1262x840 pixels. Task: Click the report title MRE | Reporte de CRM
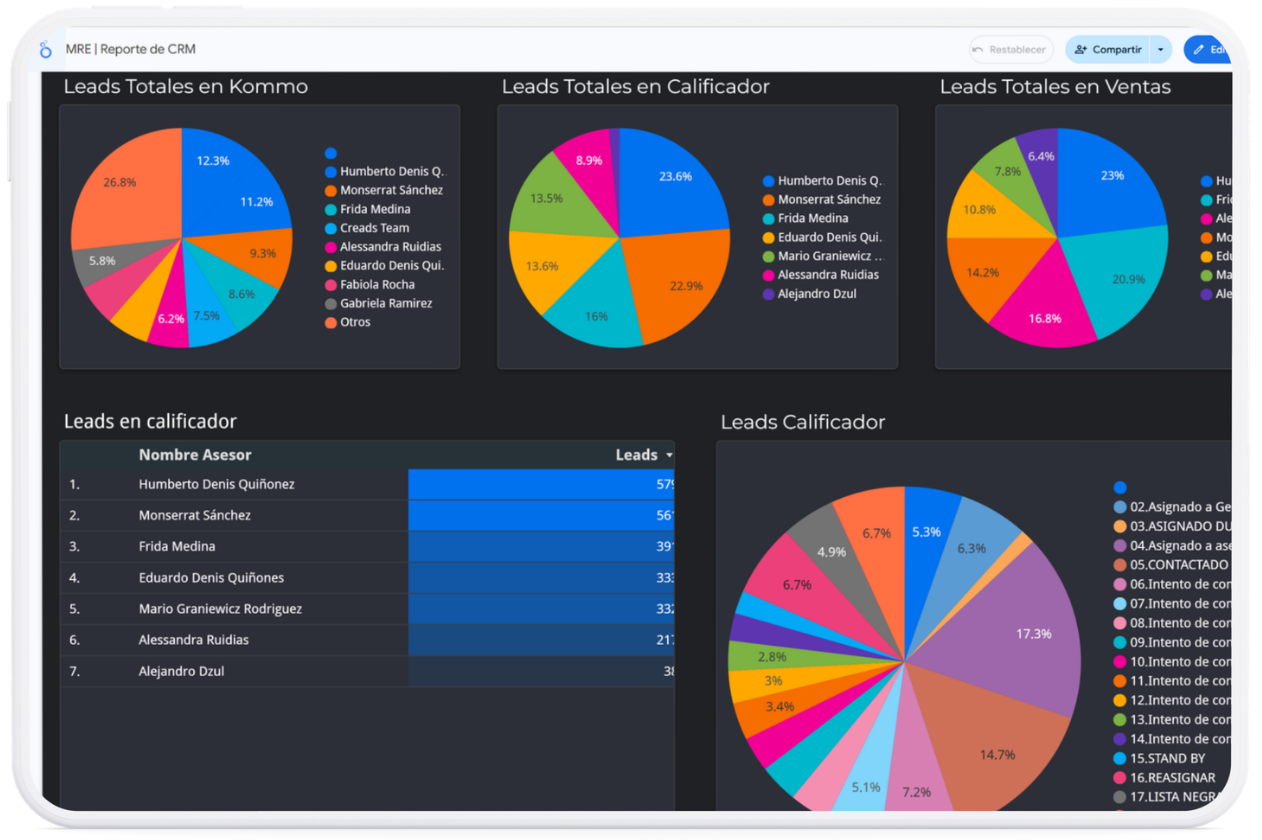[x=130, y=50]
